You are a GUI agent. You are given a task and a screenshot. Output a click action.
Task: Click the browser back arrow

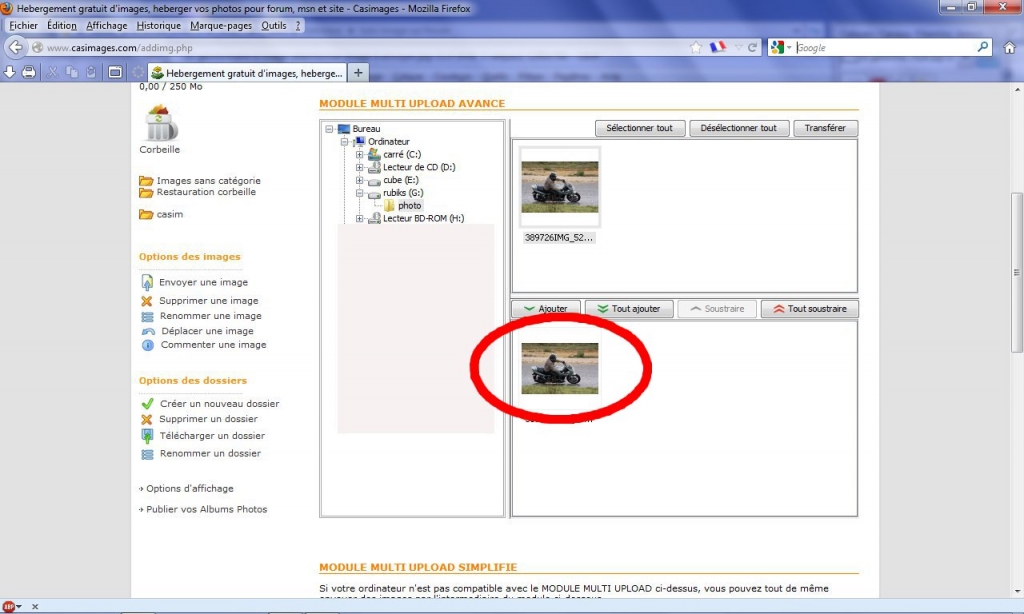(x=15, y=47)
